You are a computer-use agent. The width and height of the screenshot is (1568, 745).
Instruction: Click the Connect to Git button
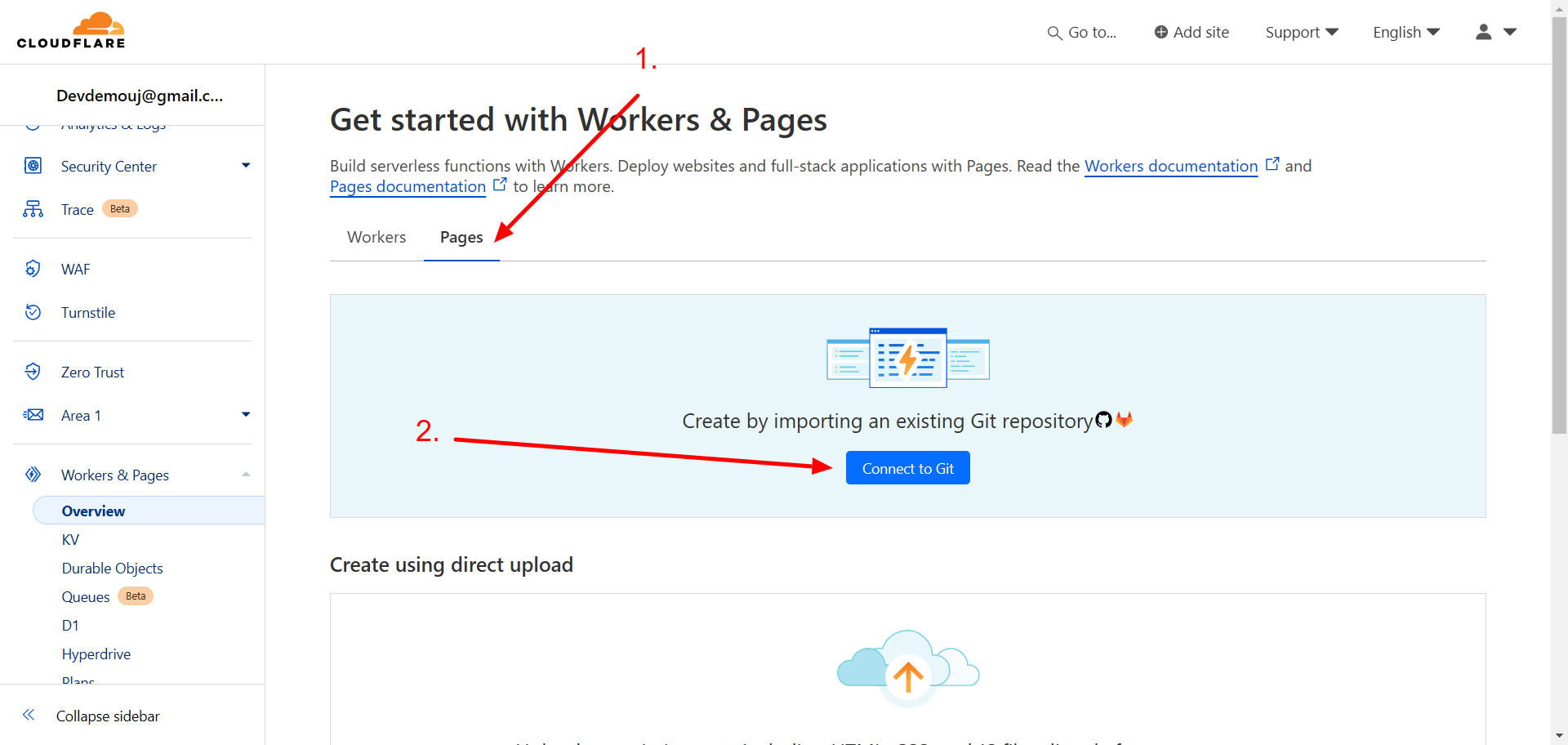tap(907, 468)
